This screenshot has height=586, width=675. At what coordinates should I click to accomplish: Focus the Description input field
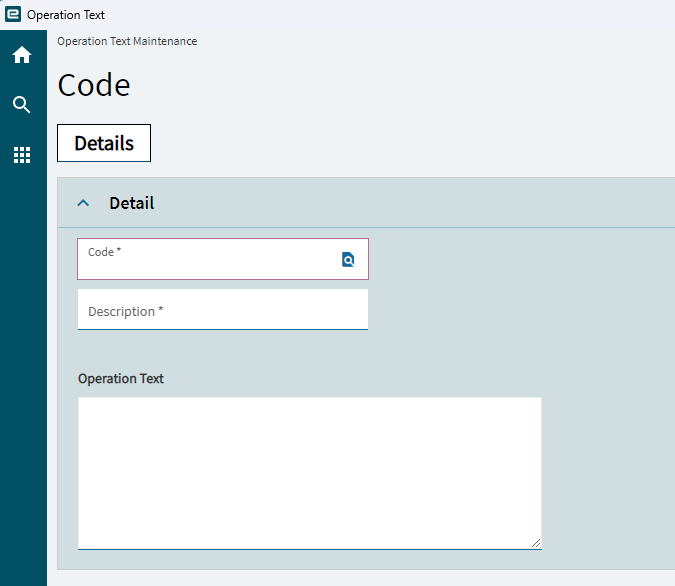point(223,310)
